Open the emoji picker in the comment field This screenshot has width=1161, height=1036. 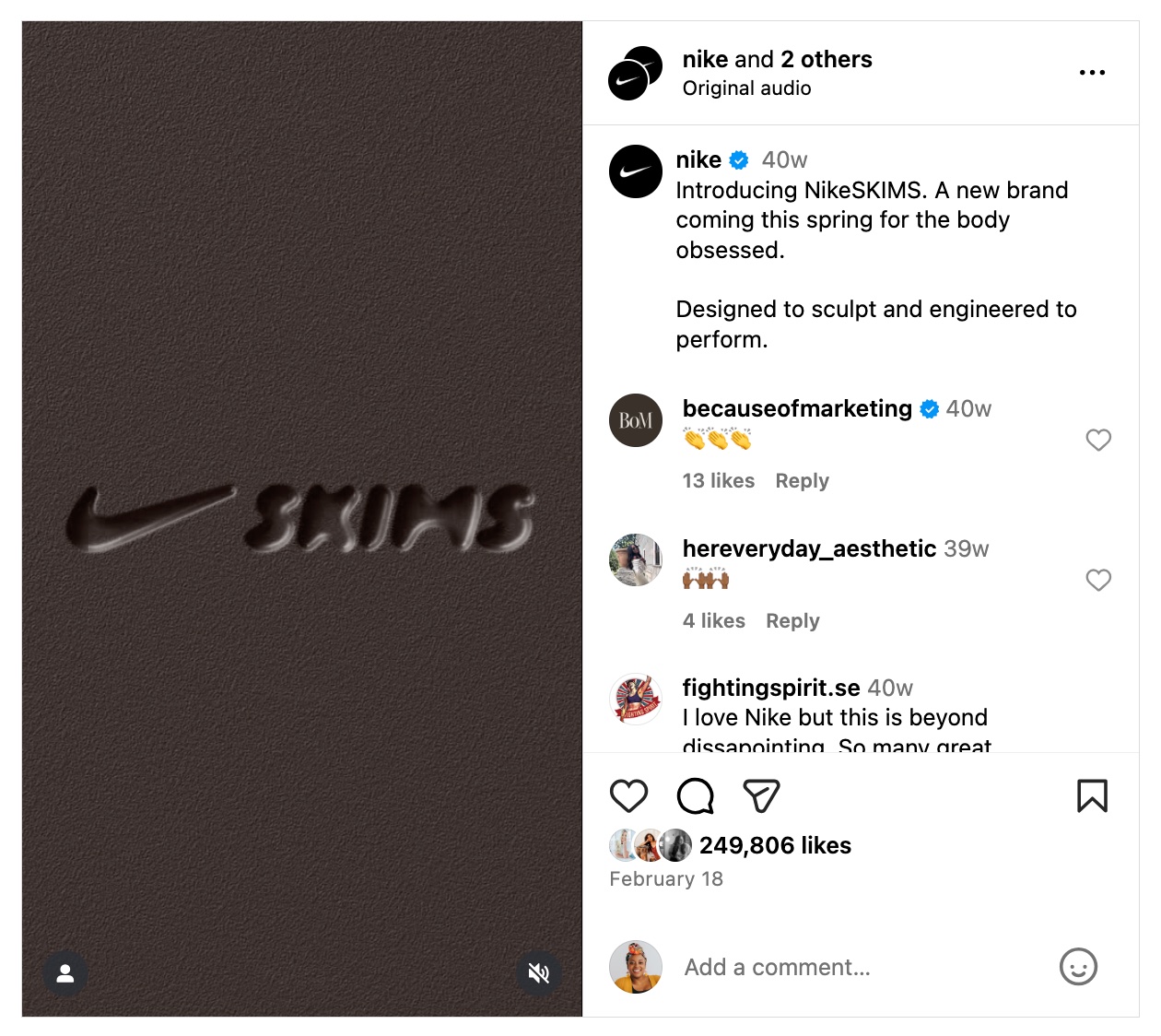[x=1078, y=967]
